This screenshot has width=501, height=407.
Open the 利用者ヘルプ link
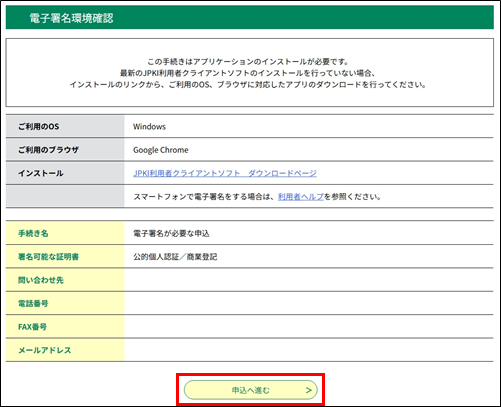[301, 197]
